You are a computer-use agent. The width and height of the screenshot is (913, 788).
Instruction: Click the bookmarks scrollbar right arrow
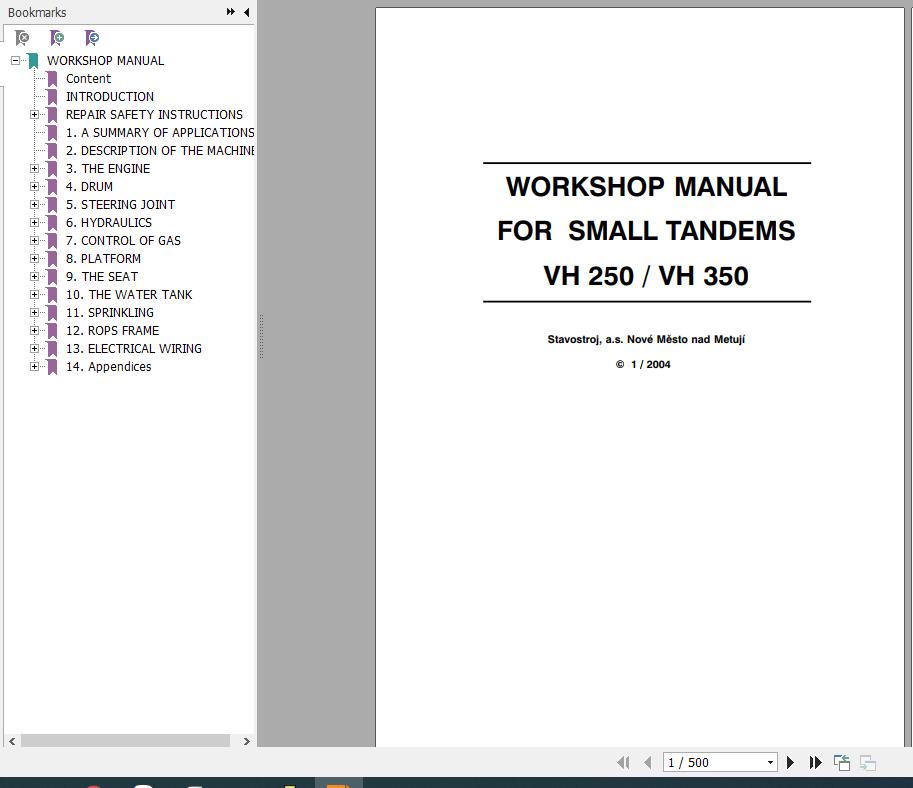click(246, 741)
